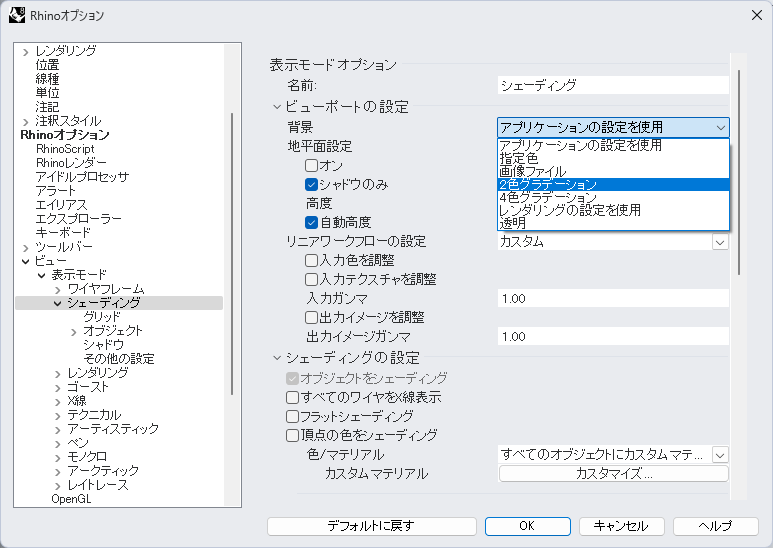Expand the ワイヤフレーム display mode node
773x548 pixels.
tap(58, 289)
